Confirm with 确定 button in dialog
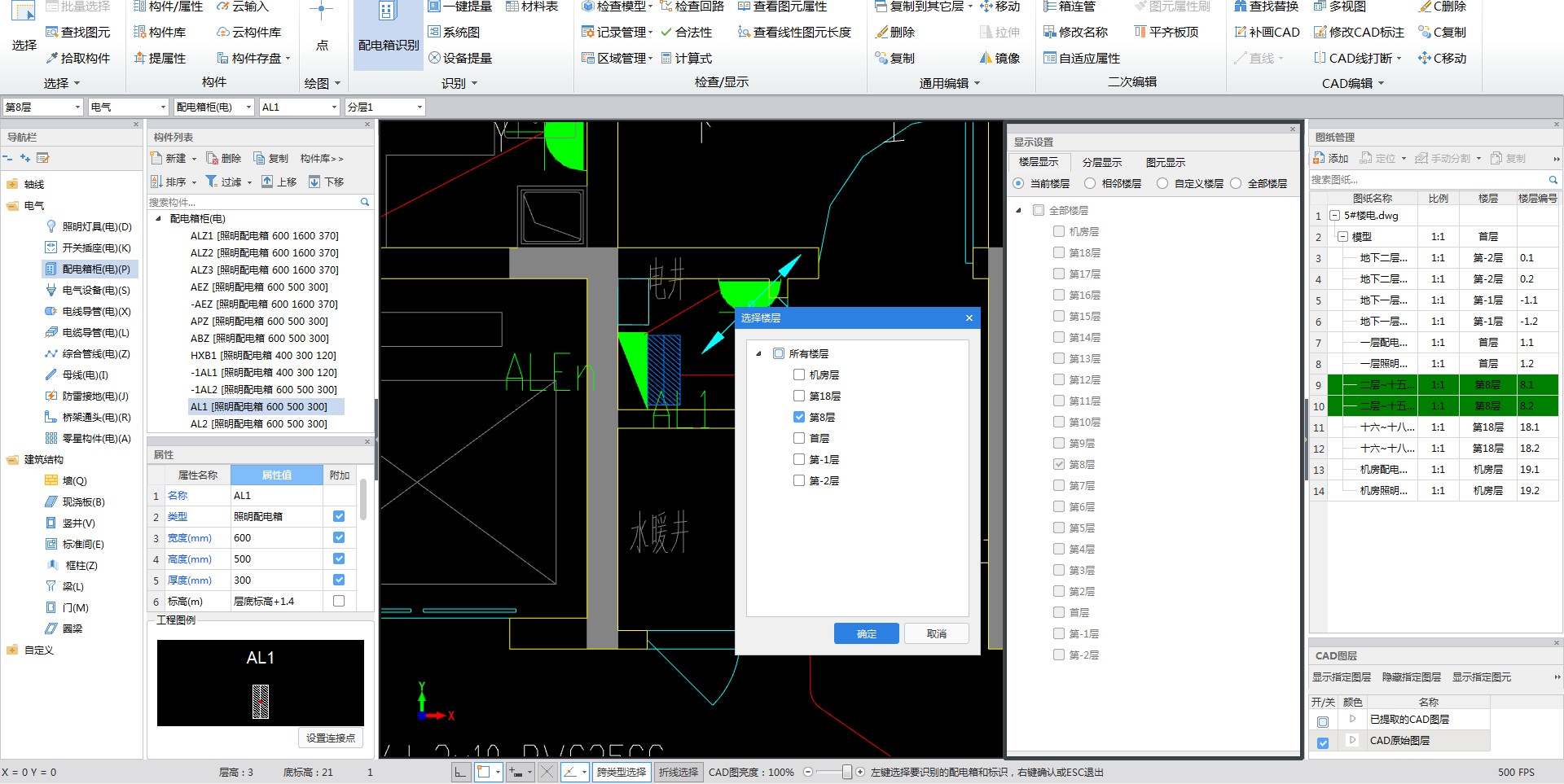Image resolution: width=1564 pixels, height=784 pixels. [867, 633]
